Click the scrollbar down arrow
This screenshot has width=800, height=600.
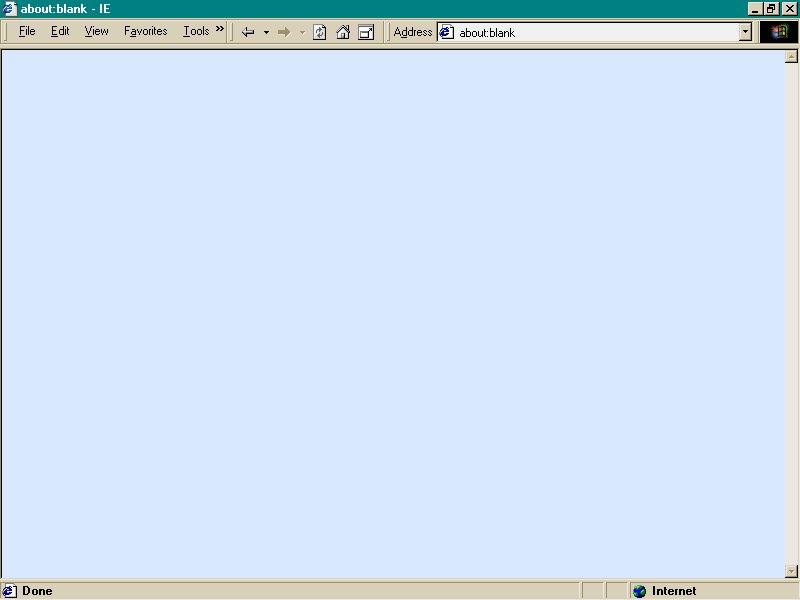pyautogui.click(x=791, y=571)
